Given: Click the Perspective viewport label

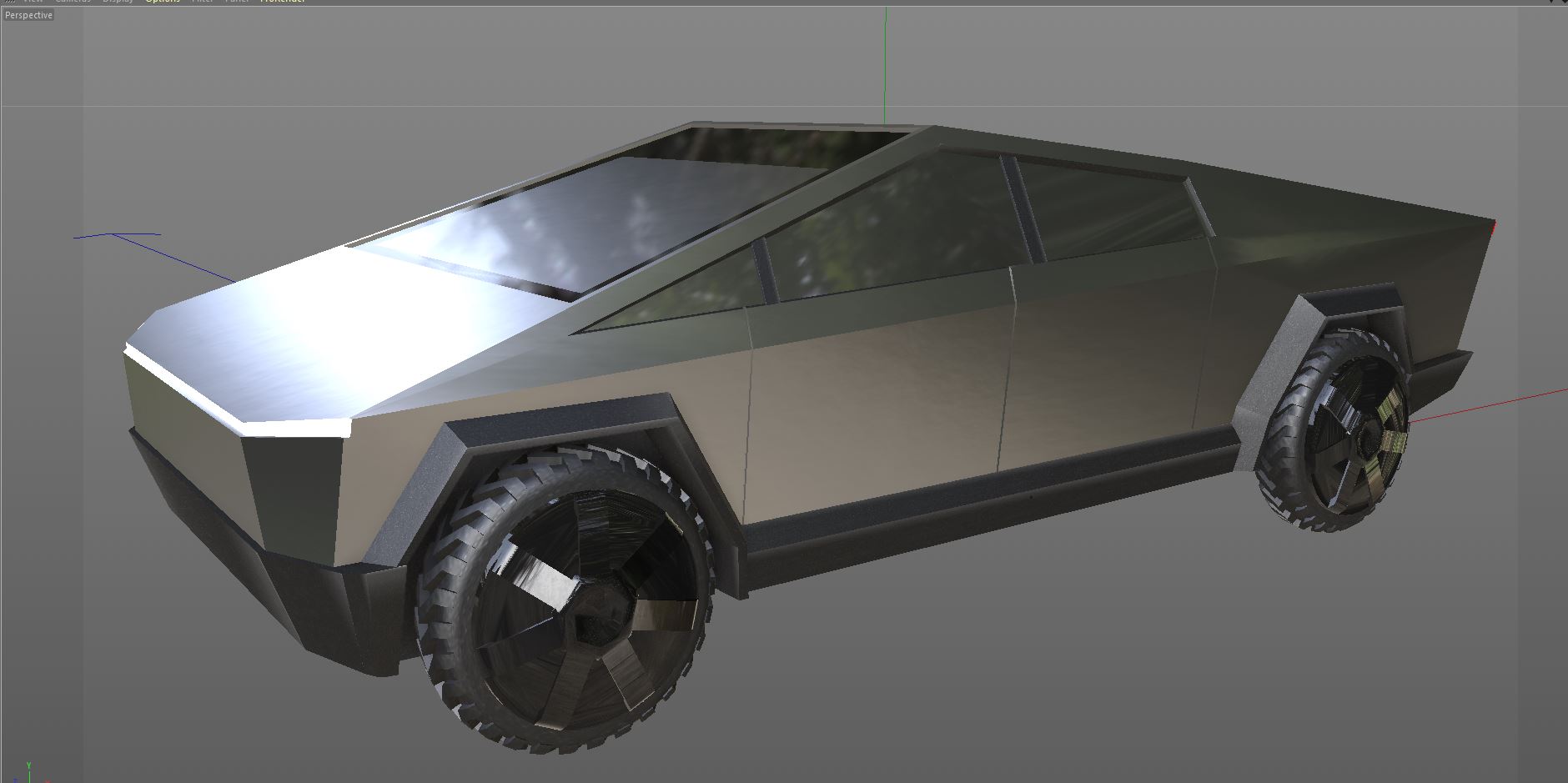Looking at the screenshot, I should coord(28,15).
